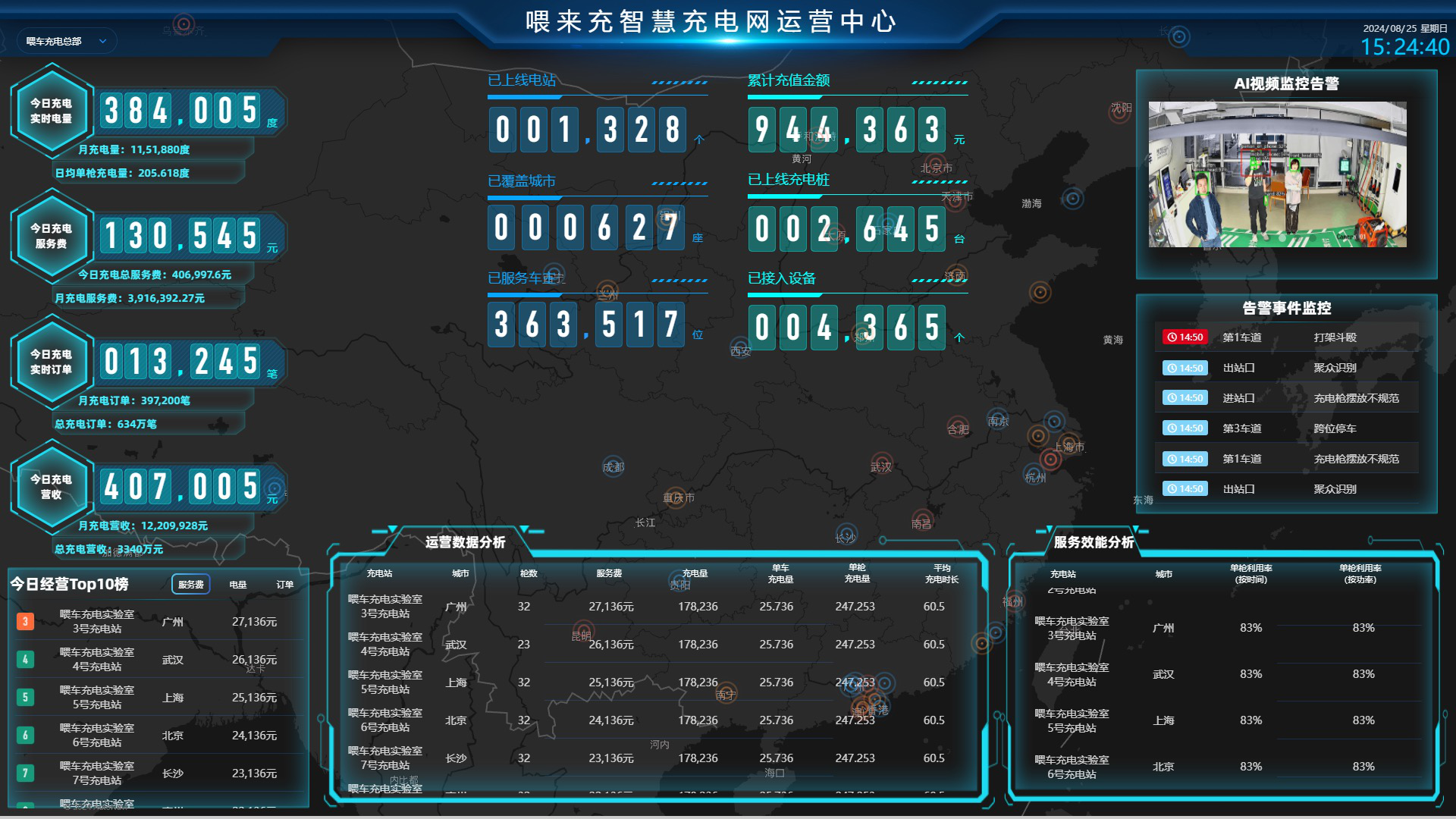Image resolution: width=1456 pixels, height=819 pixels.
Task: Click the 累计充值金额 counter 944,363
Action: 847,130
